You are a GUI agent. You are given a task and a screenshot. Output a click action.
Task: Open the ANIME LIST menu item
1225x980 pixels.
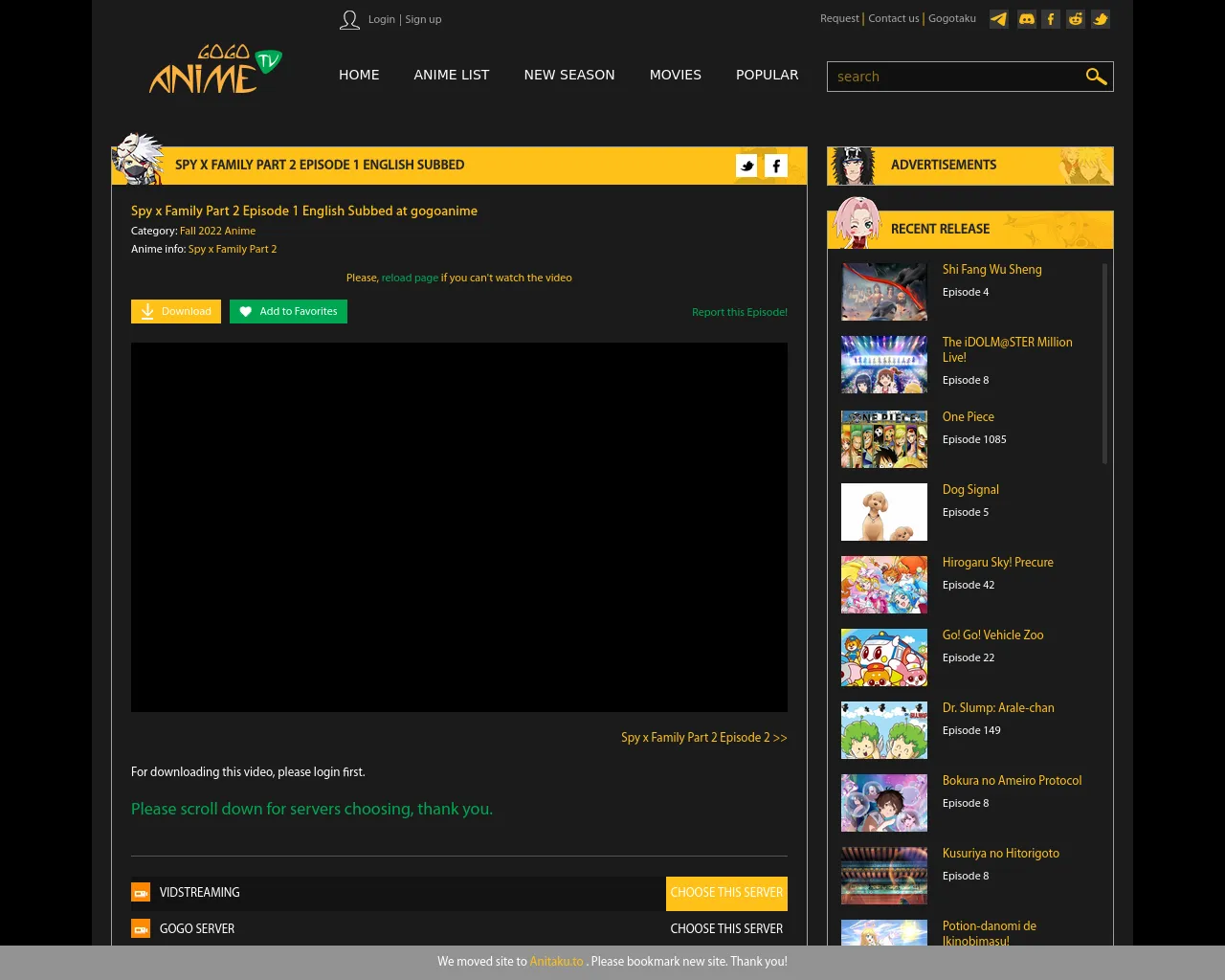pyautogui.click(x=452, y=75)
